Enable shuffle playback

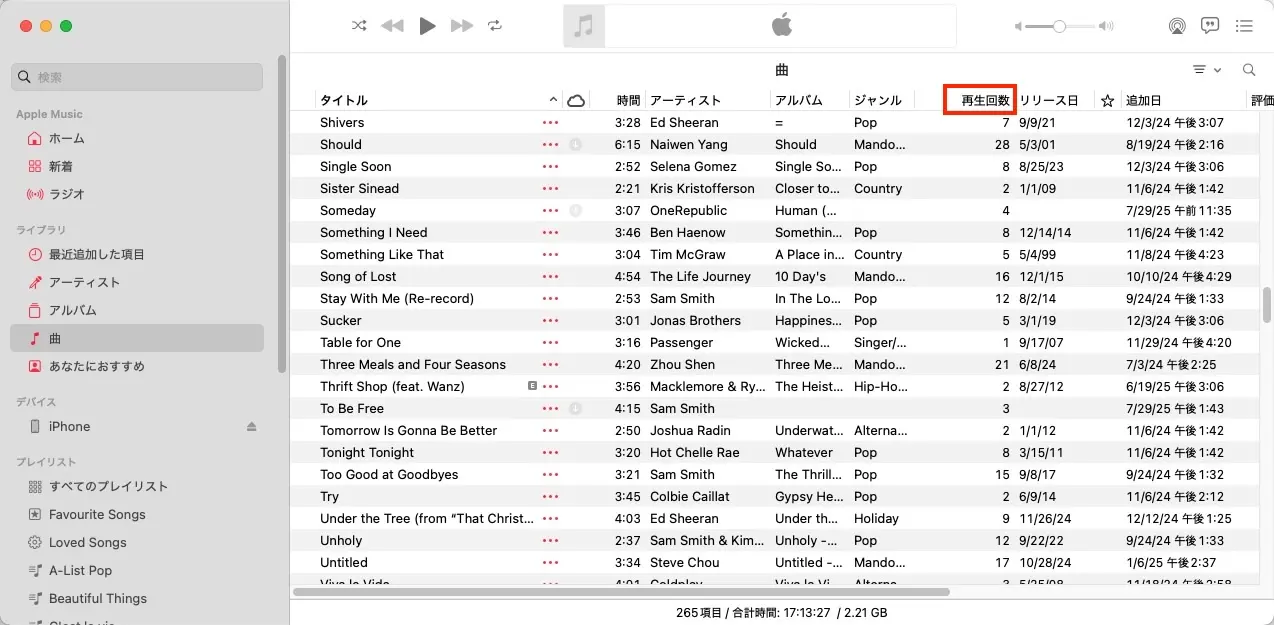tap(359, 26)
